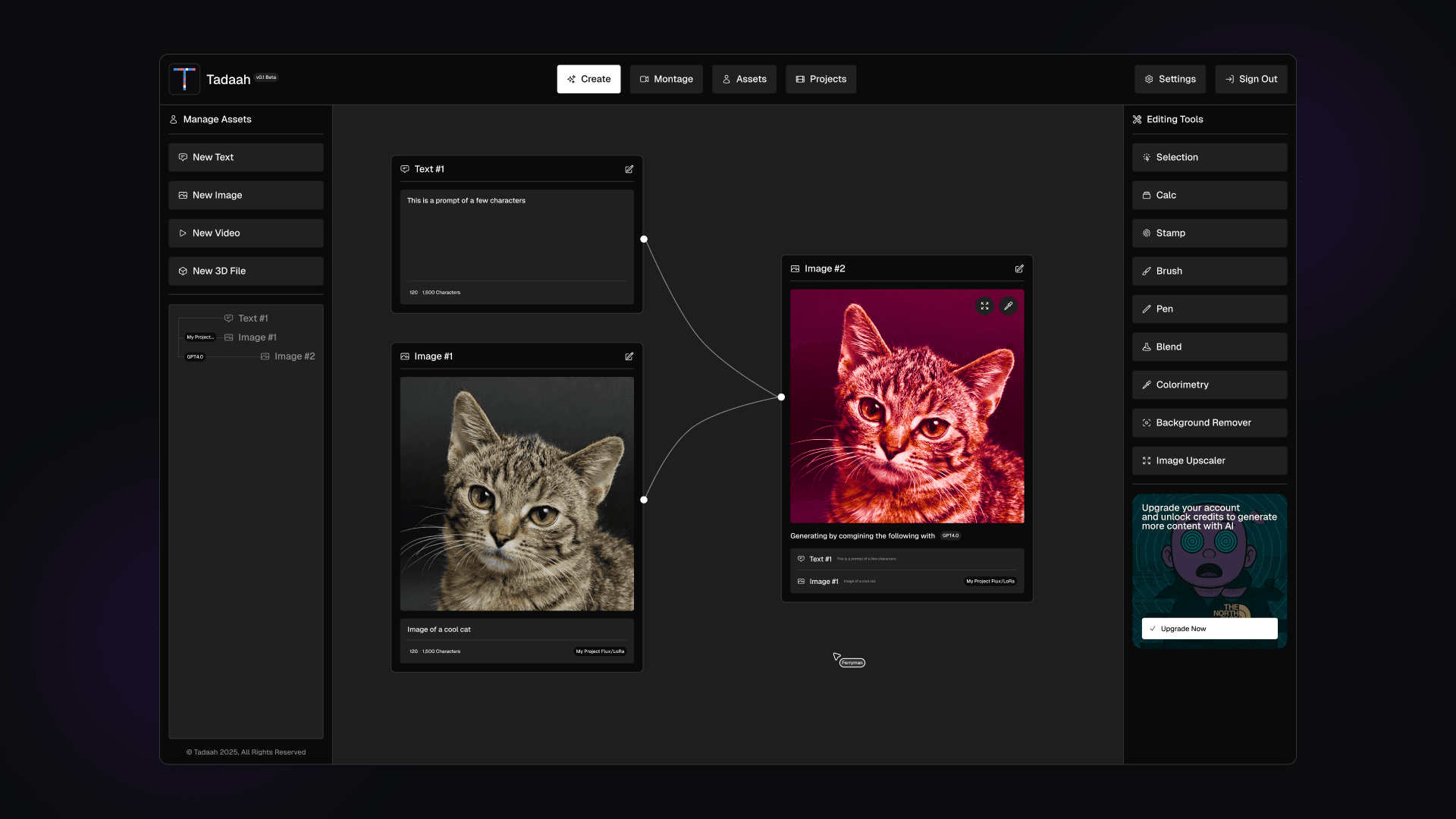1456x819 pixels.
Task: Click the red cat thumbnail in Image #2
Action: [907, 406]
